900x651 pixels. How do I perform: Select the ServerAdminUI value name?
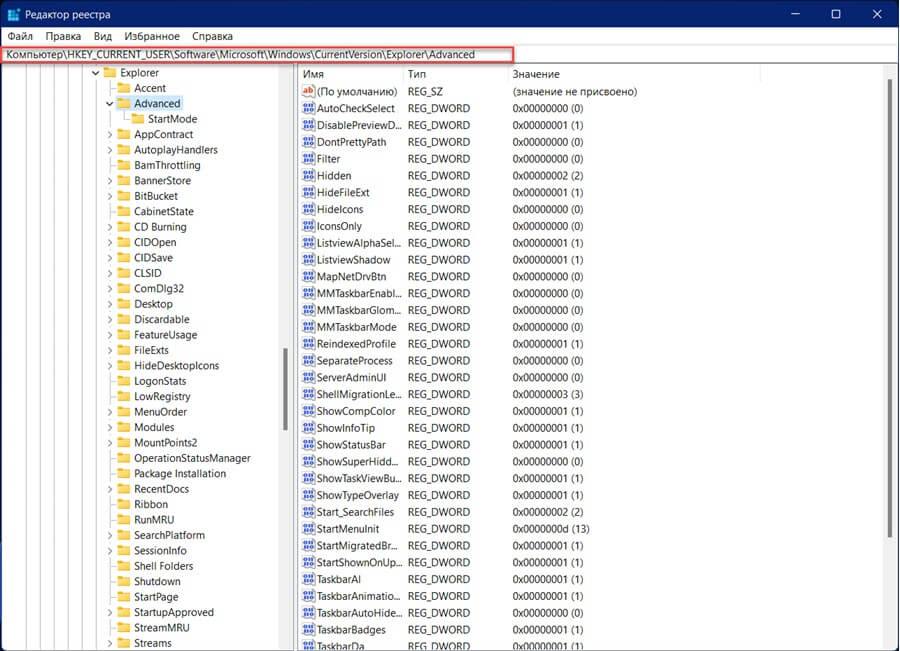(x=351, y=377)
